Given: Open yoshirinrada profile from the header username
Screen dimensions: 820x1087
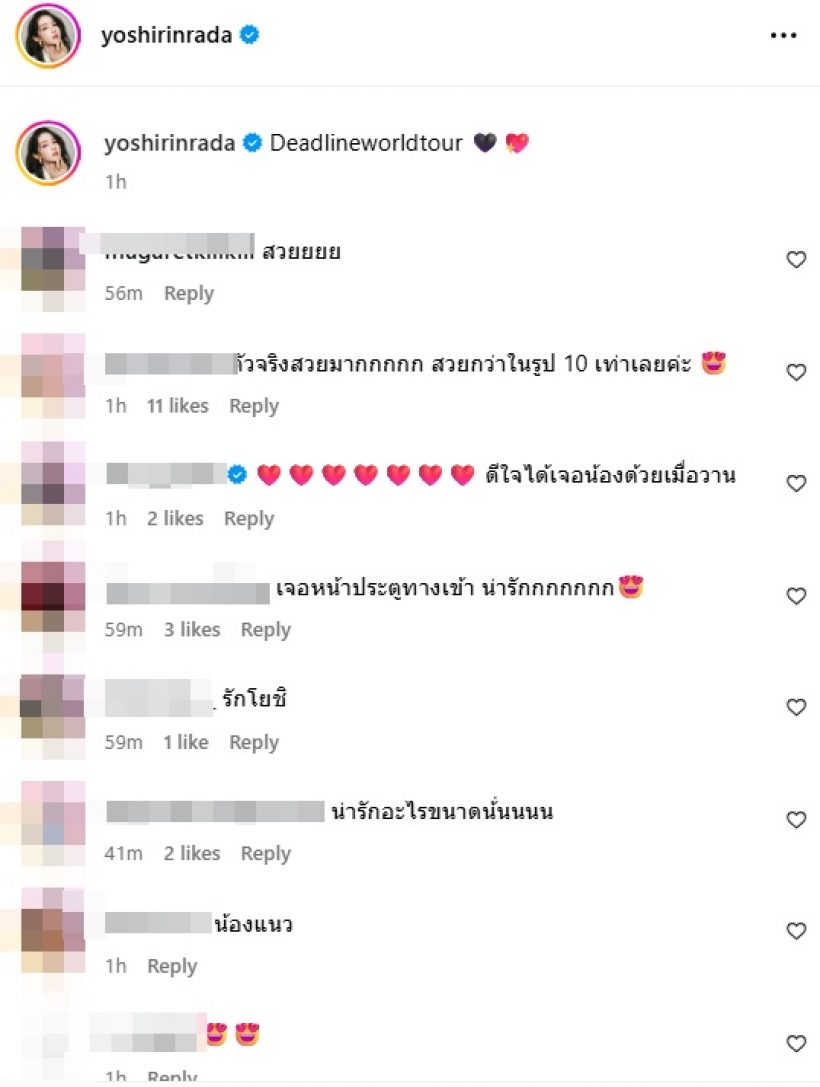Looking at the screenshot, I should [x=166, y=35].
